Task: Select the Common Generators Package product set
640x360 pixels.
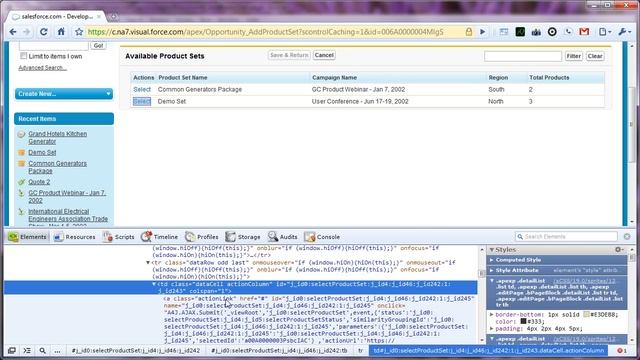Action: [142, 89]
